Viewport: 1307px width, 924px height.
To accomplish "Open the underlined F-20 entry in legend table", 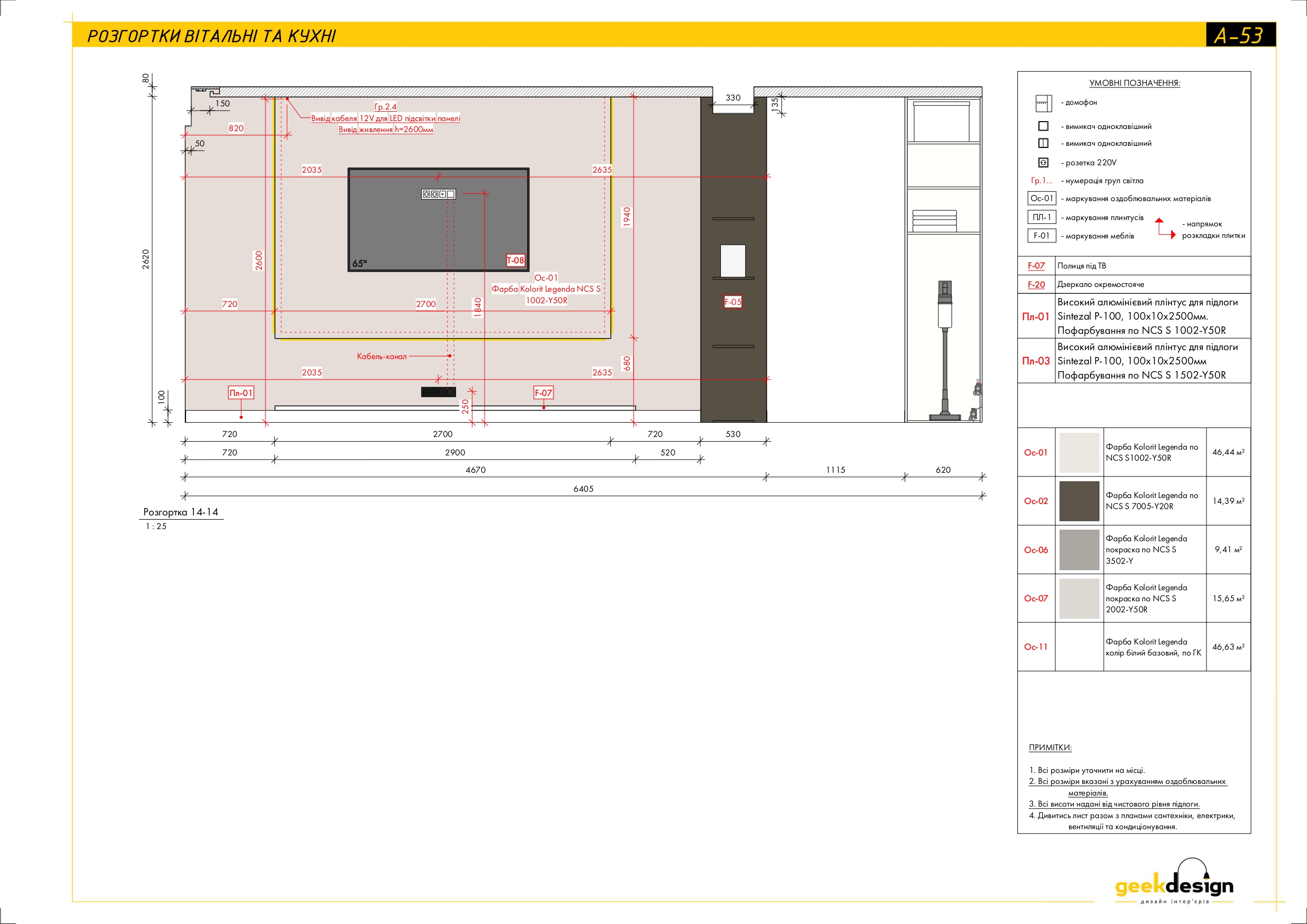I will pyautogui.click(x=1036, y=285).
